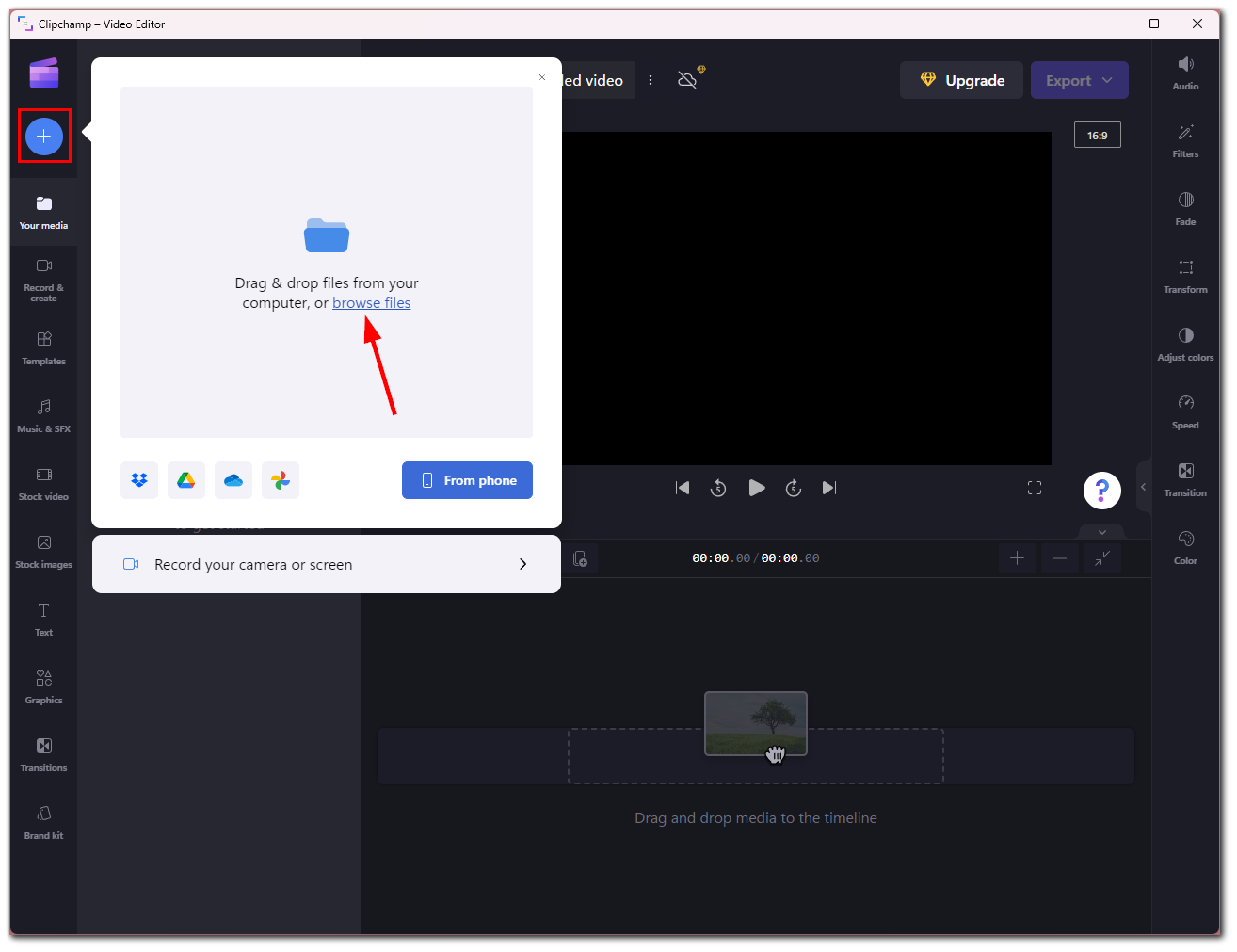The image size is (1237, 952).
Task: Open the Audio properties panel
Action: tap(1185, 73)
